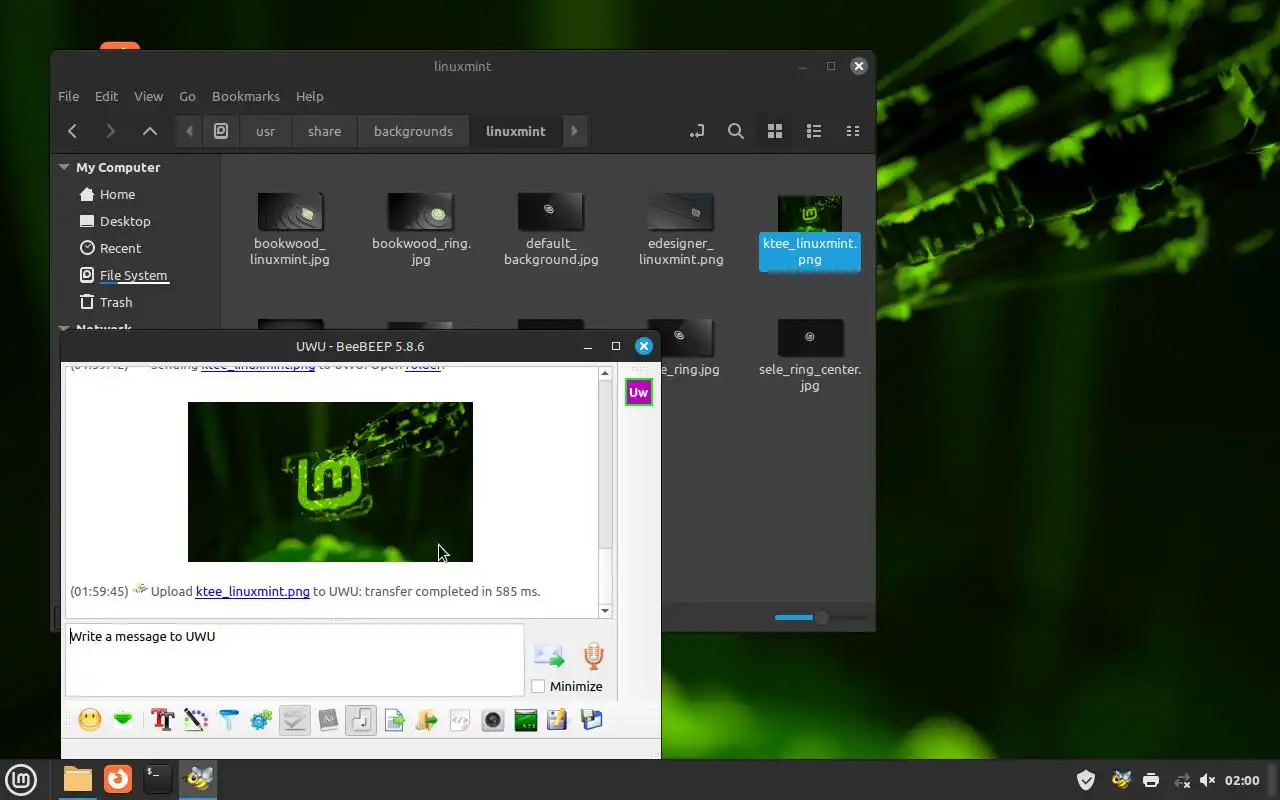Viewport: 1280px width, 800px height.
Task: Collapse the My Computer sidebar section
Action: pyautogui.click(x=64, y=167)
